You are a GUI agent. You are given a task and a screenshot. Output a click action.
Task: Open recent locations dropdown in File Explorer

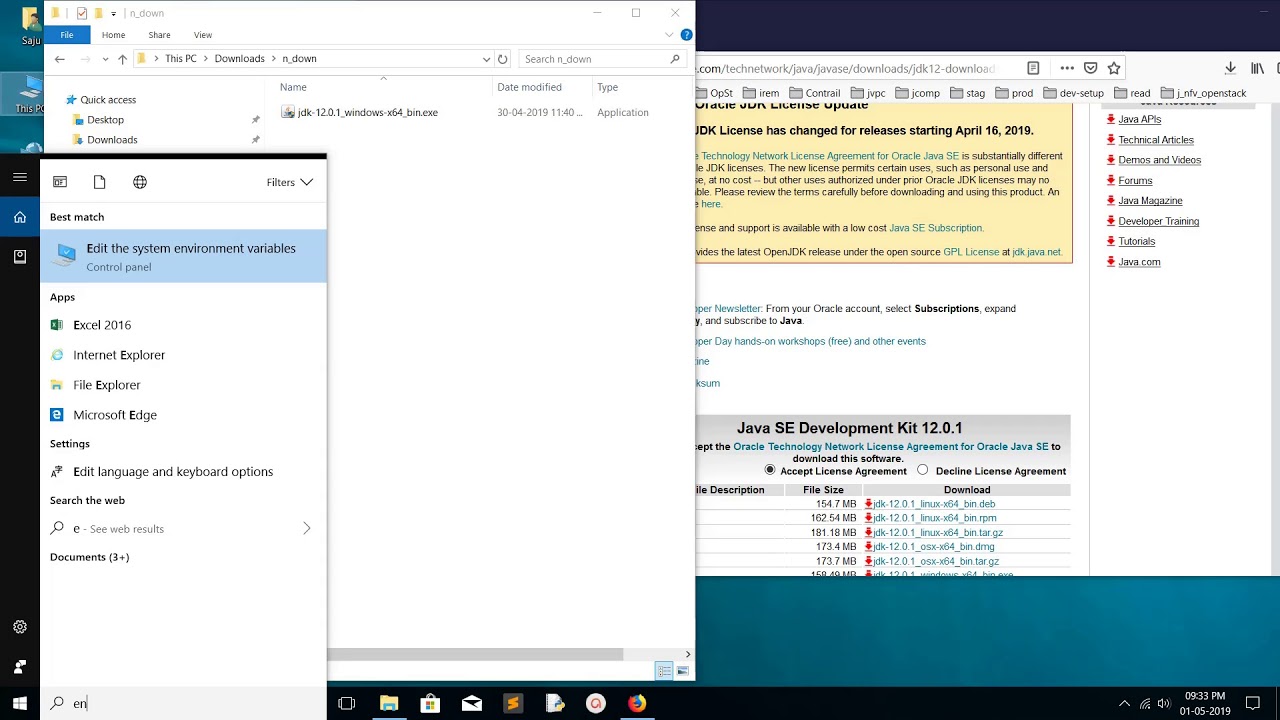106,59
